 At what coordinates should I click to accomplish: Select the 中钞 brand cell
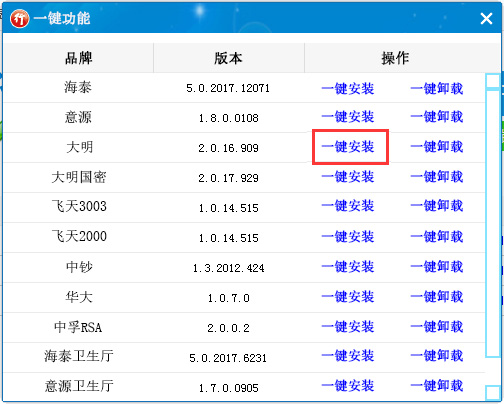pos(79,267)
